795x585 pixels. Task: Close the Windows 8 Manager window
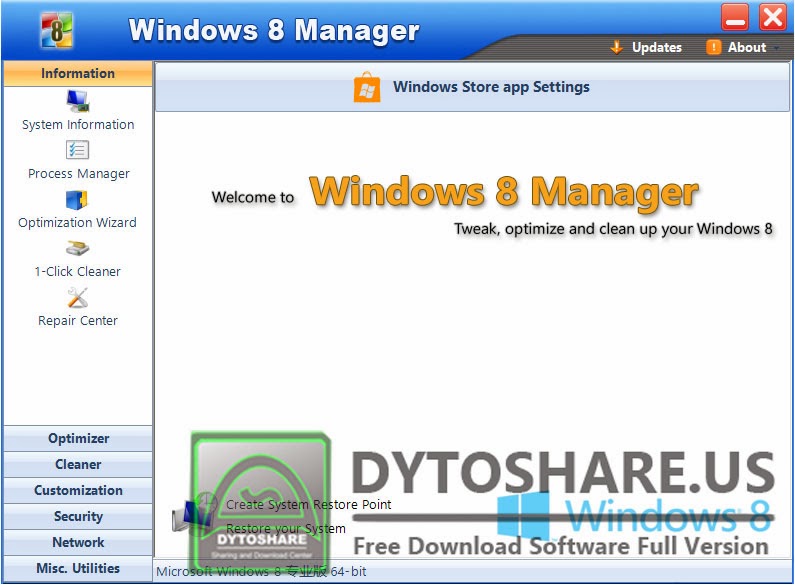pos(772,17)
